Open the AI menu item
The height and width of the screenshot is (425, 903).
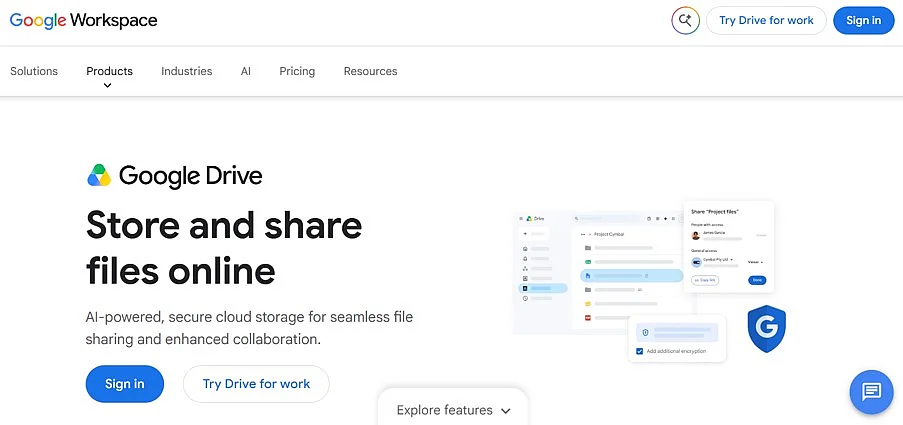pos(246,71)
